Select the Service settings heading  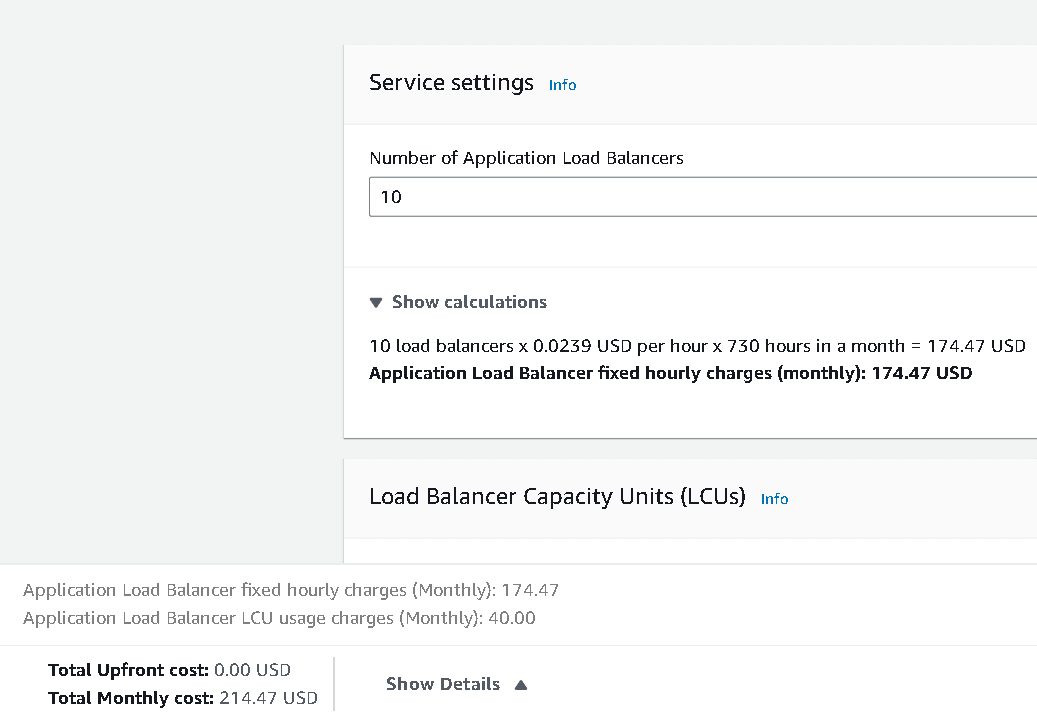[x=451, y=83]
